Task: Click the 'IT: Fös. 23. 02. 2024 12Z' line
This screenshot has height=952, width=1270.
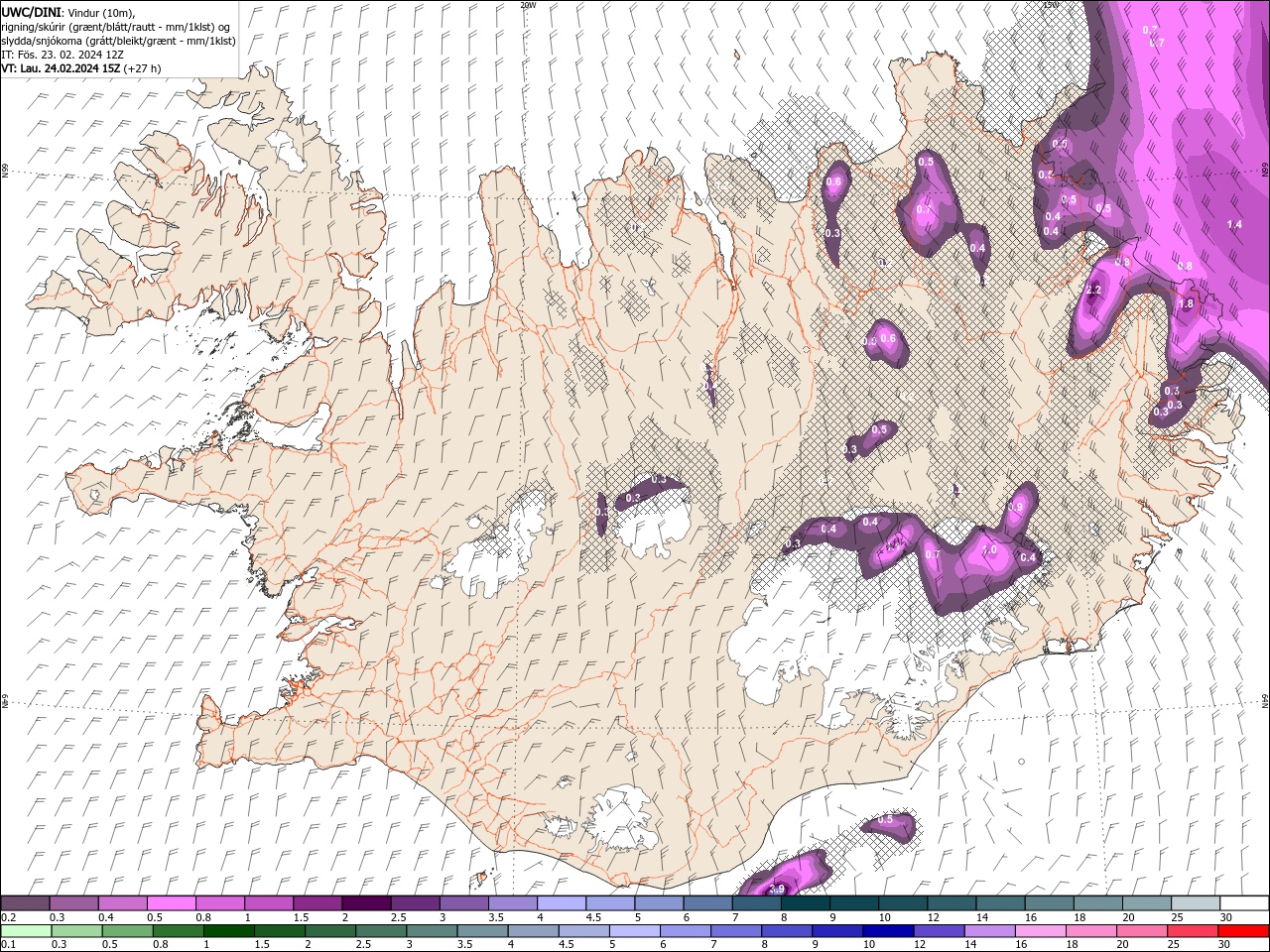Action: (63, 55)
